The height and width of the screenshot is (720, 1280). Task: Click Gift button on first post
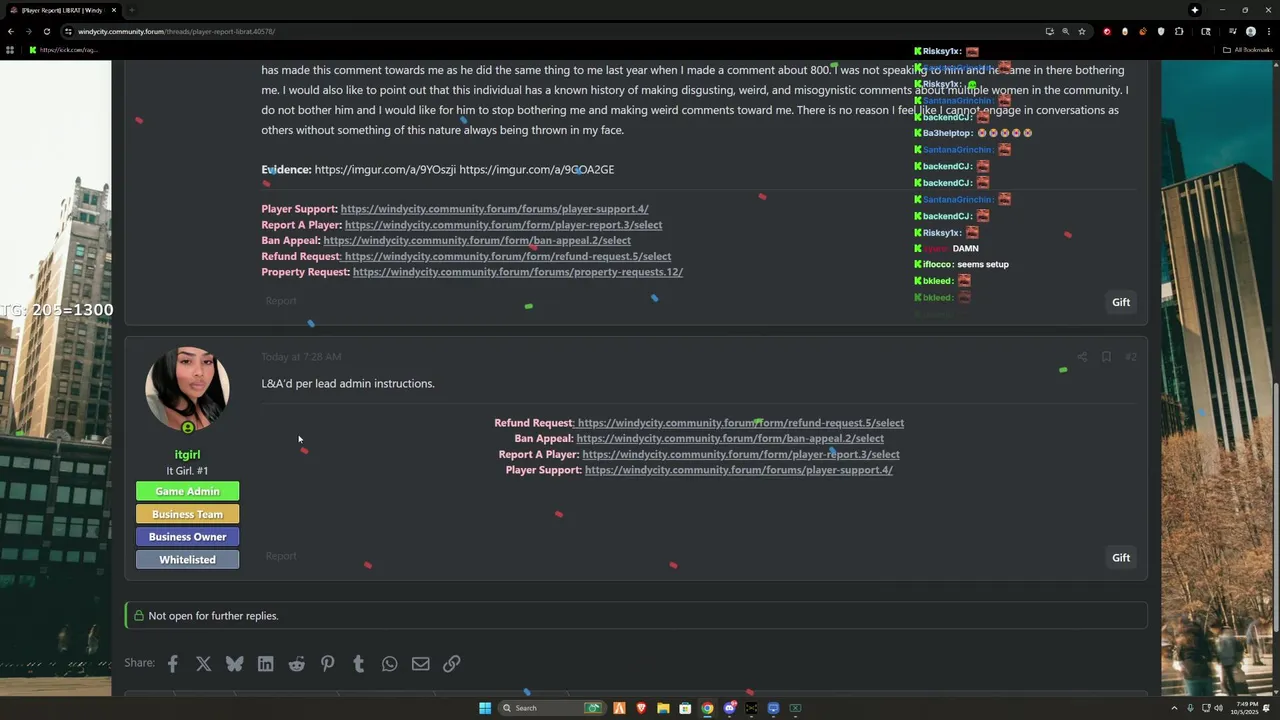pos(1121,302)
